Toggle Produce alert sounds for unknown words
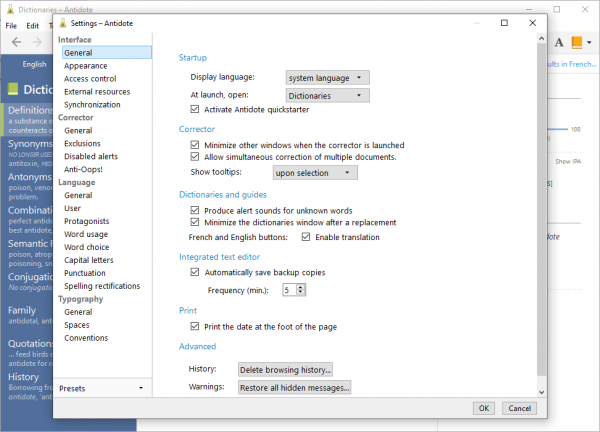Image resolution: width=600 pixels, height=432 pixels. click(195, 210)
